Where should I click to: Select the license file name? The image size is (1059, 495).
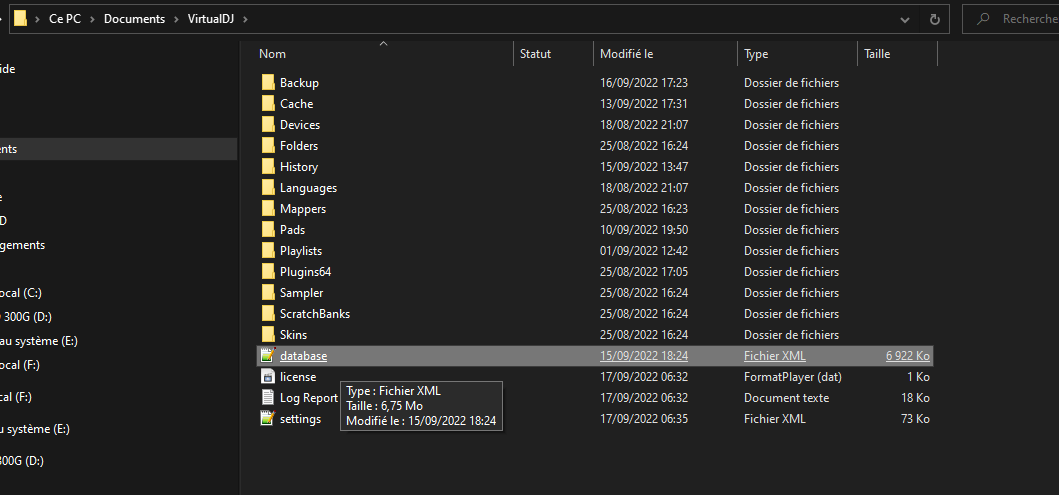(x=298, y=376)
